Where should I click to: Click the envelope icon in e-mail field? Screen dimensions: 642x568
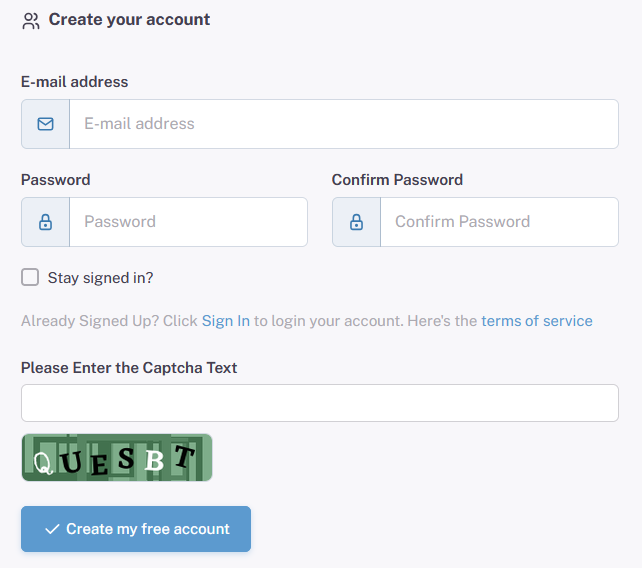pos(45,124)
